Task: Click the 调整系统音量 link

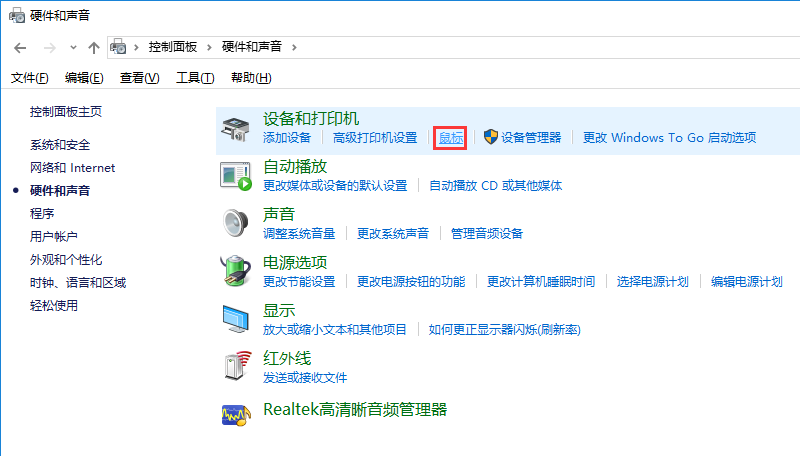Action: point(299,234)
